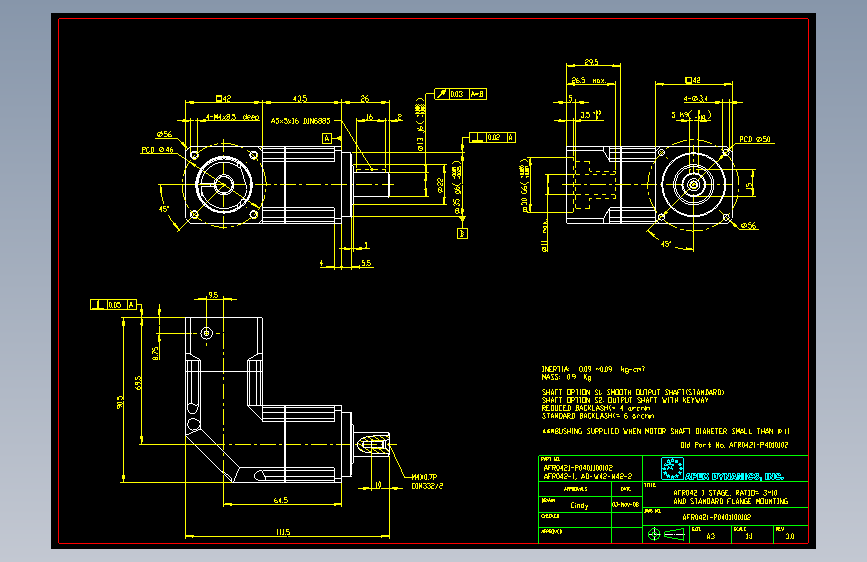Select the '26.5 max.' dimension
This screenshot has width=867, height=562.
[x=588, y=80]
